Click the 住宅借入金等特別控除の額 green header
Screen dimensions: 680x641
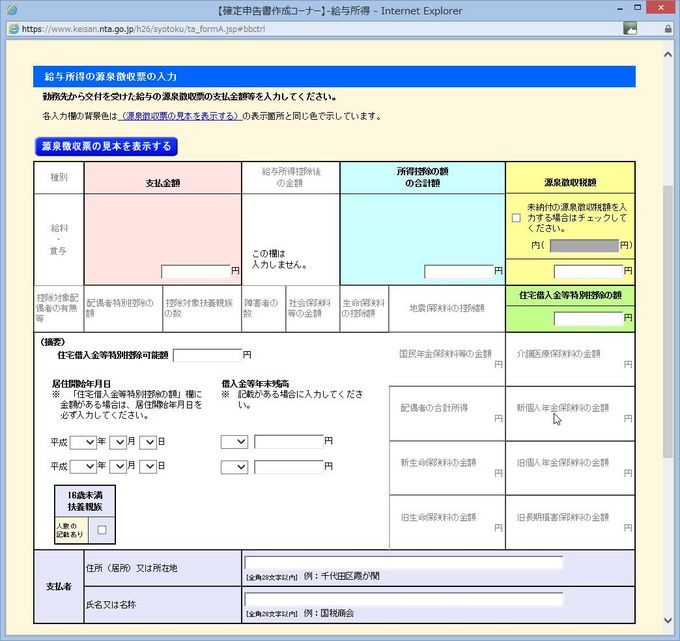570,295
